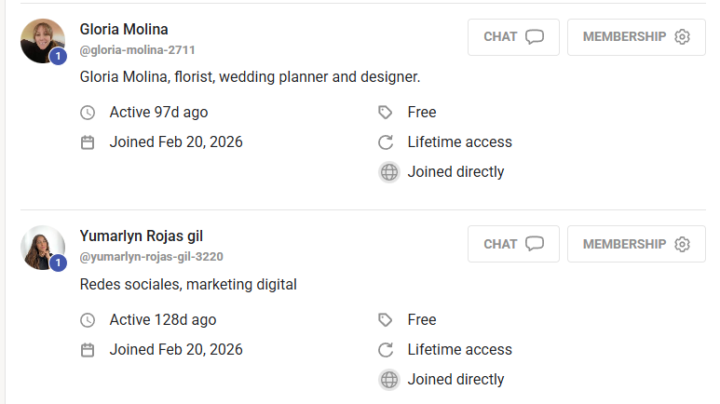The width and height of the screenshot is (720, 404).
Task: Click the clock icon beside Active 97d ago
Action: [x=87, y=112]
